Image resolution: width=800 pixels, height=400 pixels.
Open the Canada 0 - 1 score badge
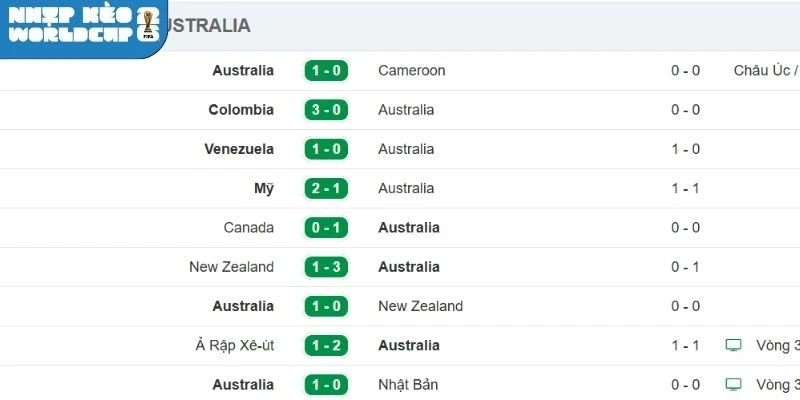click(x=326, y=227)
